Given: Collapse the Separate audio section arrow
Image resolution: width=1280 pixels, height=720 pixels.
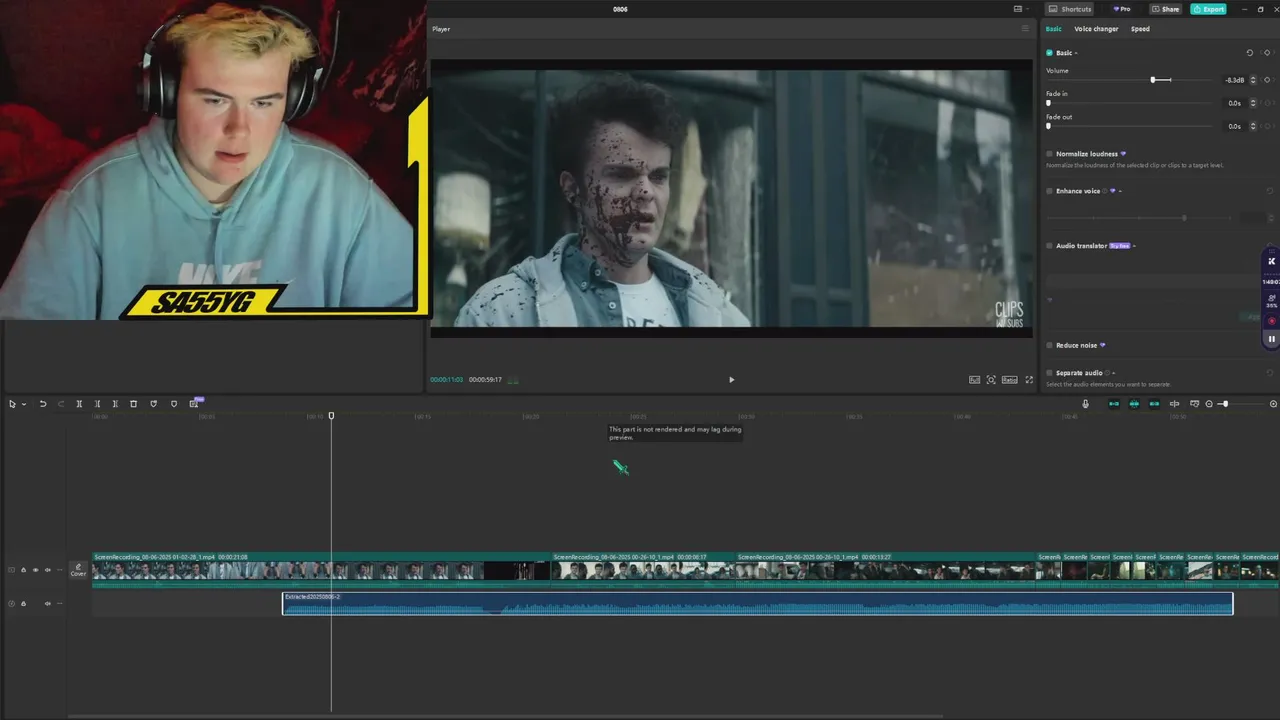Looking at the screenshot, I should coord(1113,373).
